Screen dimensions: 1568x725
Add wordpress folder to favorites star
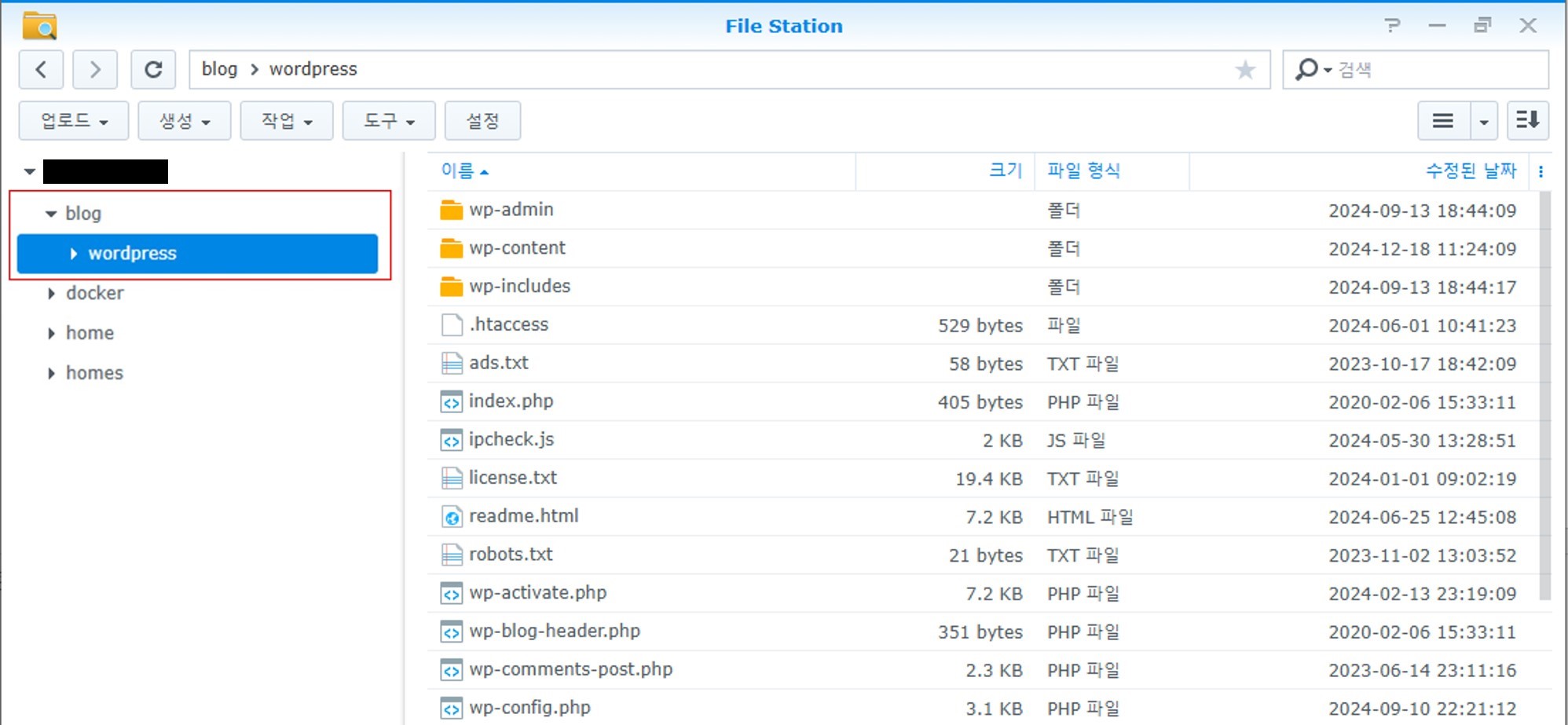1245,70
